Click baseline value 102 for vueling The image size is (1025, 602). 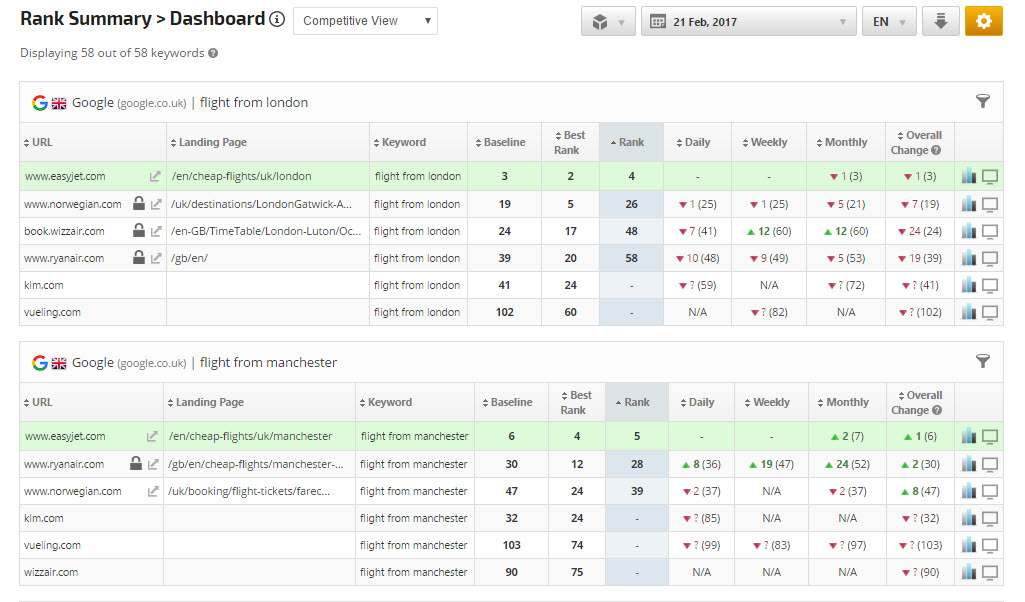pos(505,312)
